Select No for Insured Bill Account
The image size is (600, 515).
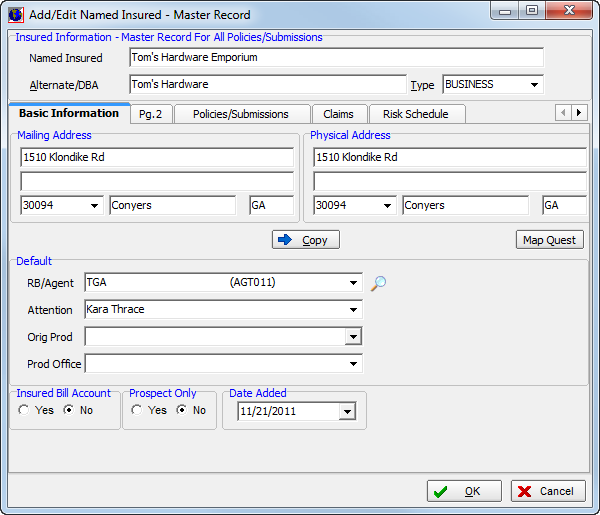coord(68,410)
